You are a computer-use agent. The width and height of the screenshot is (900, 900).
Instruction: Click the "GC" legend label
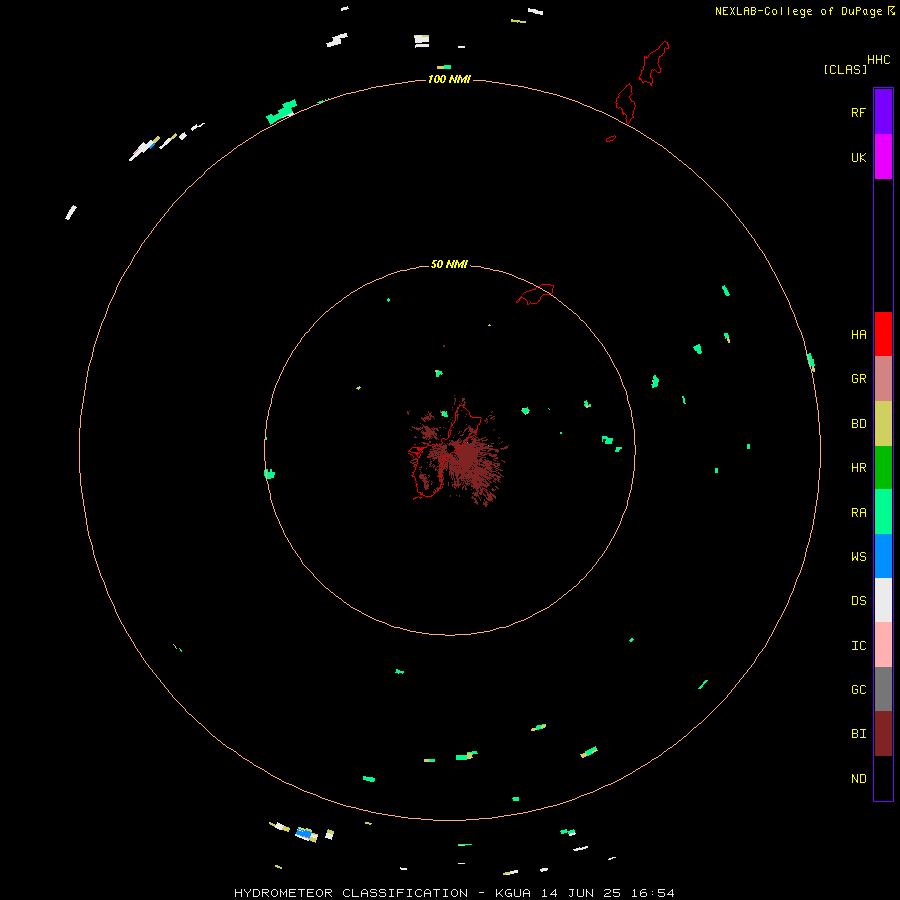(858, 690)
